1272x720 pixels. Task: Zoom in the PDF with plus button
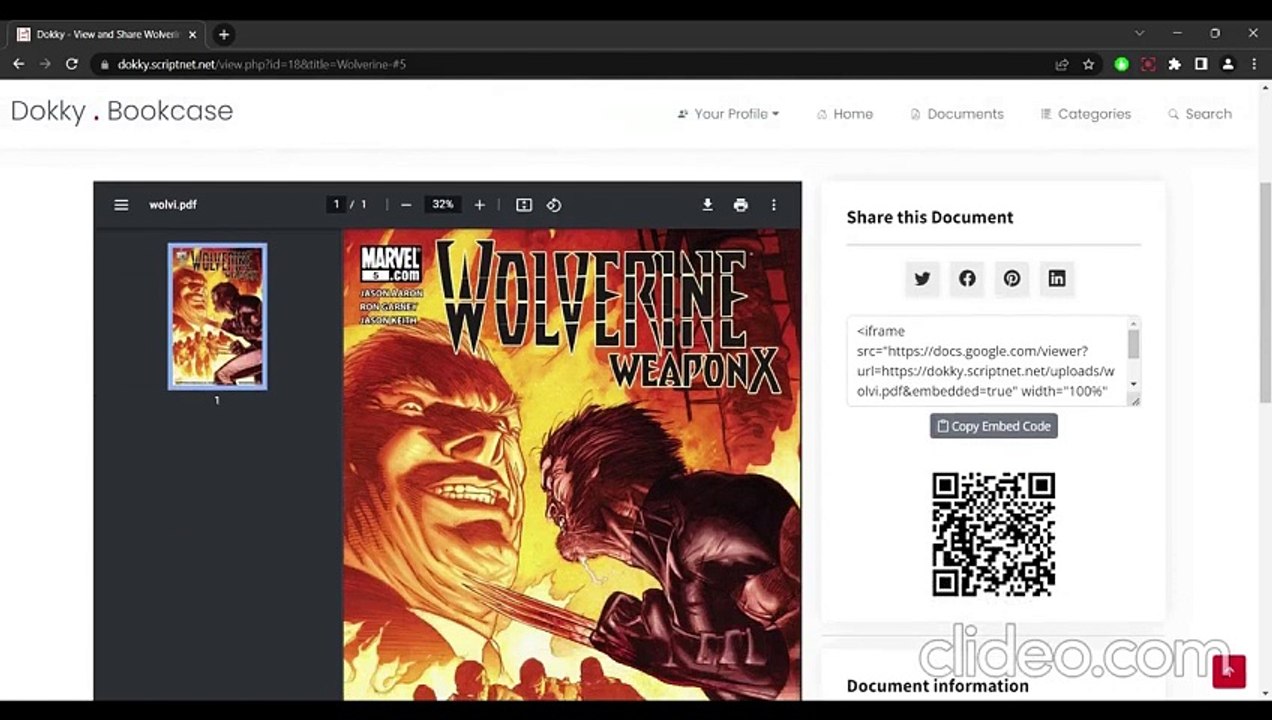[480, 205]
